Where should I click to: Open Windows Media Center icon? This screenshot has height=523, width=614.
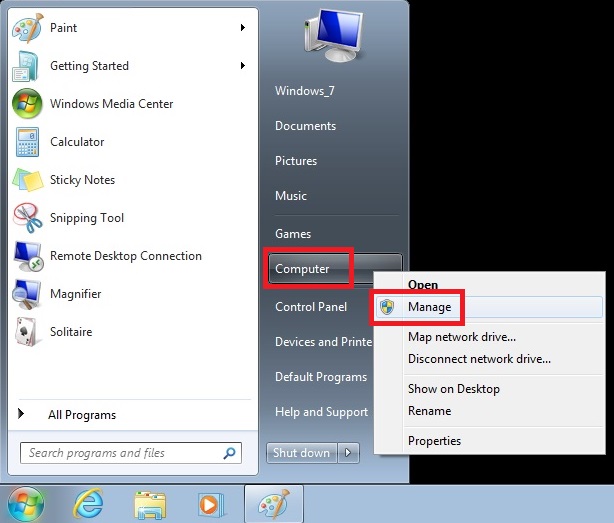pyautogui.click(x=27, y=104)
